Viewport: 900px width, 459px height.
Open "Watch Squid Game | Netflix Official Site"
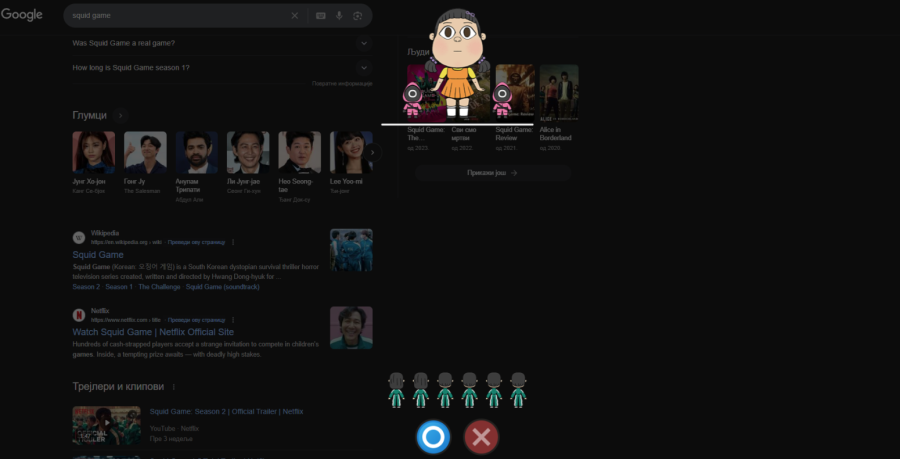tap(153, 332)
